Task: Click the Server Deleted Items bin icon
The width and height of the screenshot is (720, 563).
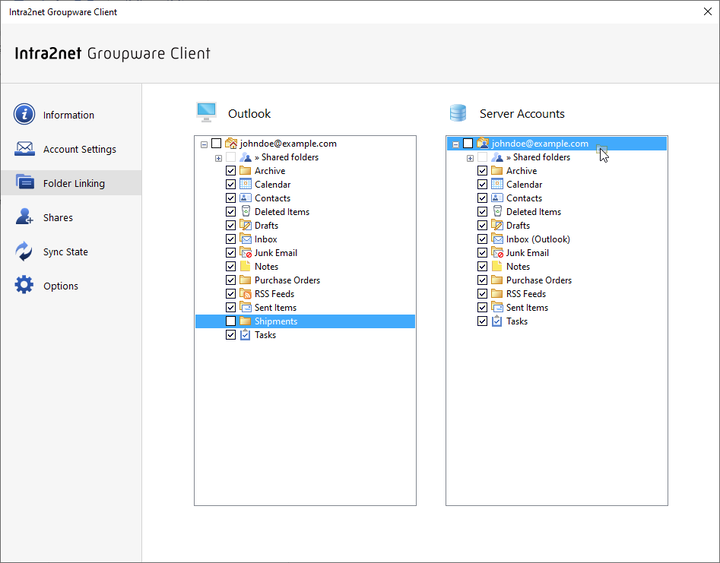Action: point(497,211)
